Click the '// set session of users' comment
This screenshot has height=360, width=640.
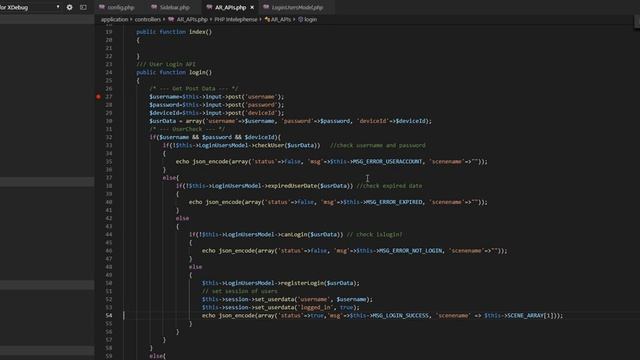(x=240, y=291)
